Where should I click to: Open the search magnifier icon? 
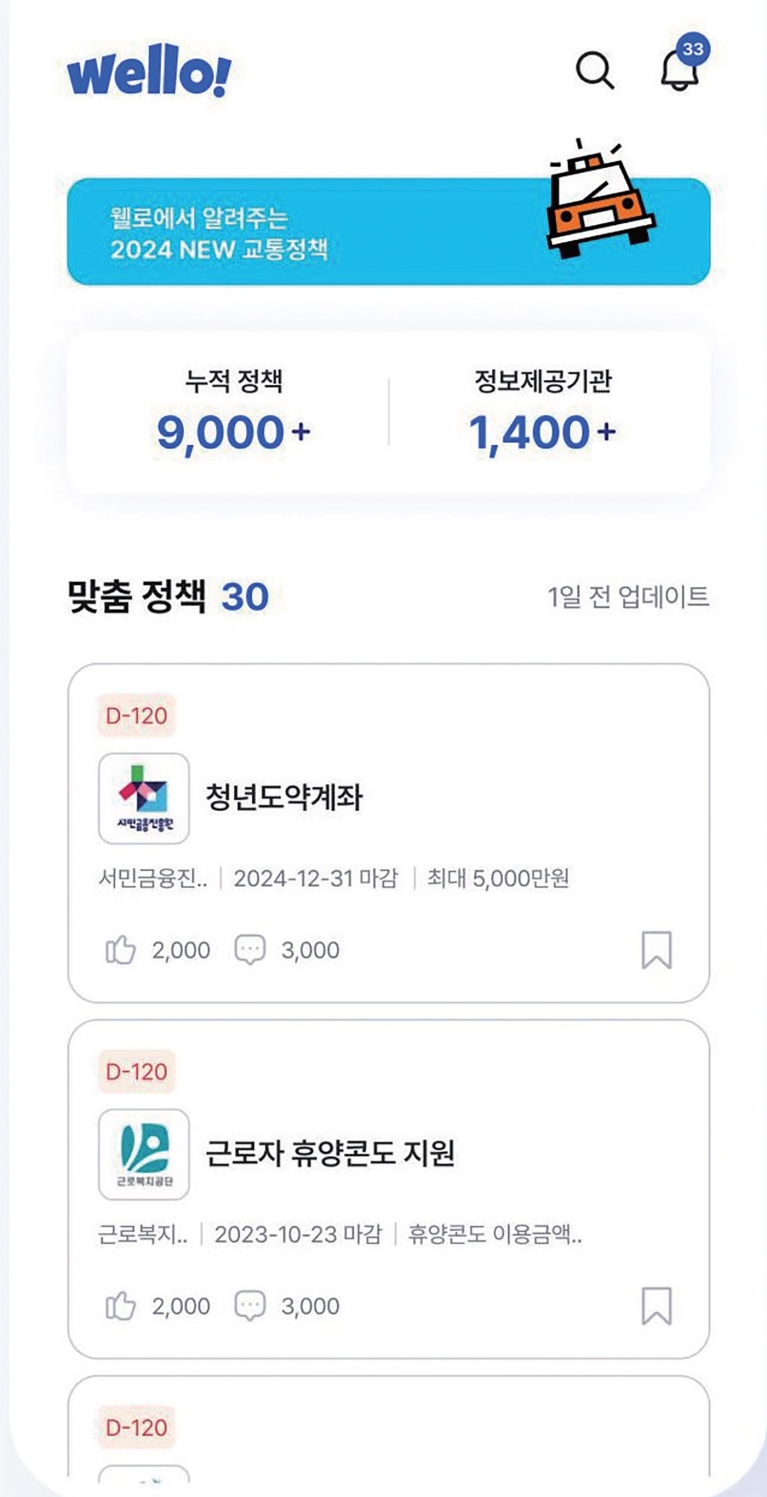[x=595, y=70]
